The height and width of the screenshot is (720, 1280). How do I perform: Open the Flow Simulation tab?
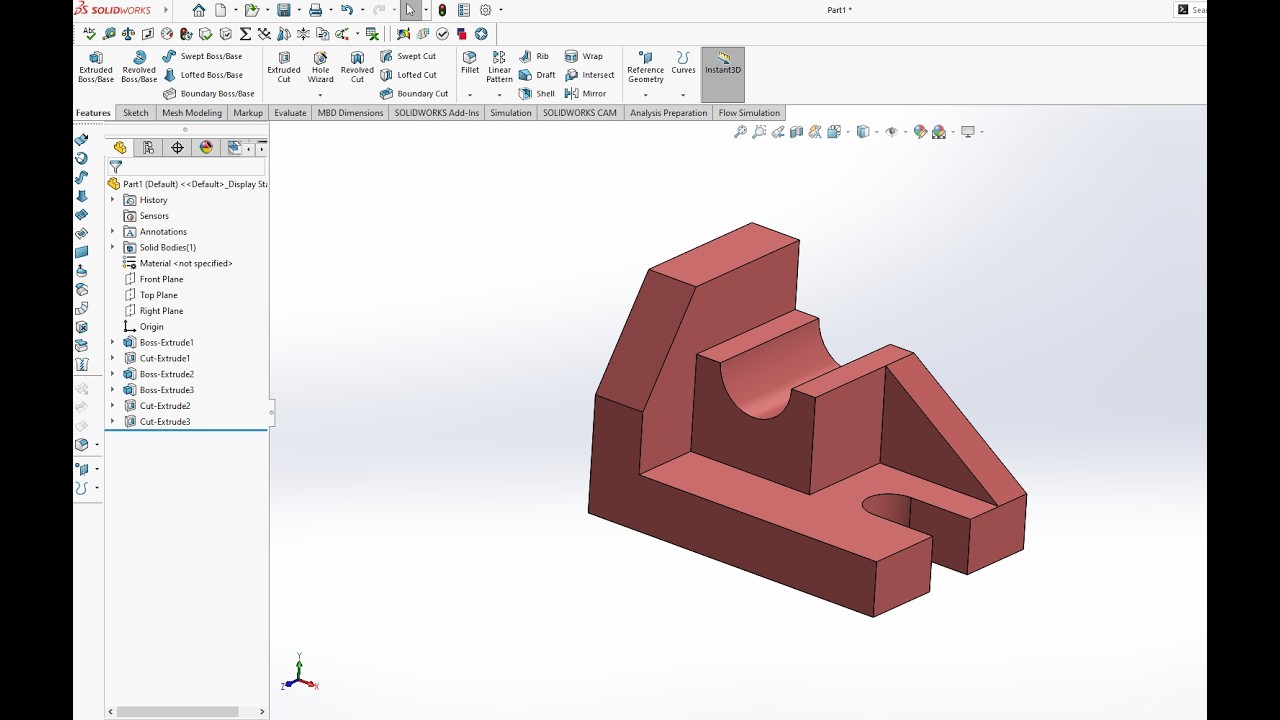click(749, 113)
